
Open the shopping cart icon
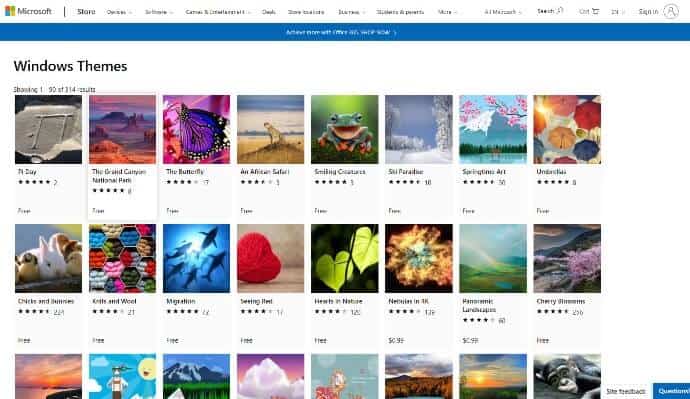[x=595, y=11]
